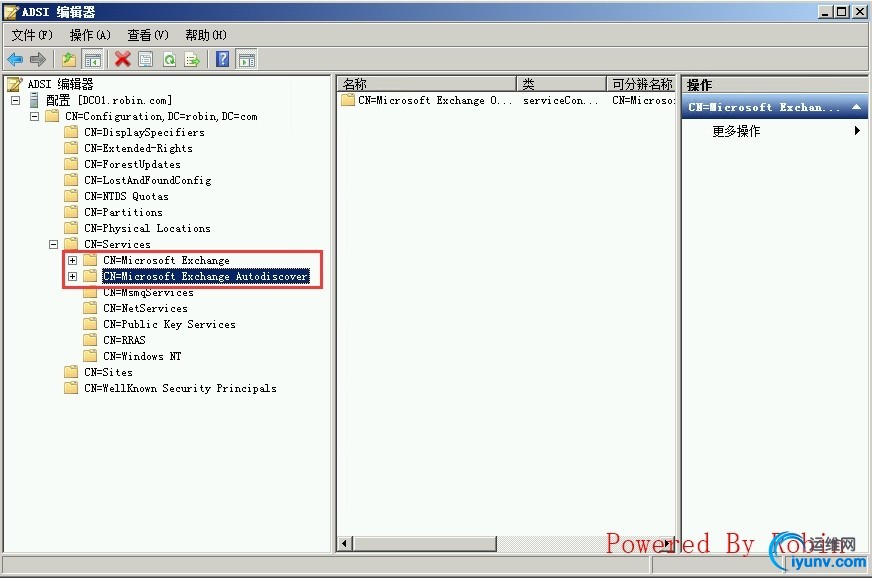The image size is (872, 578).
Task: Select CN=Microsoft Exchange O... list row
Action: coord(435,100)
